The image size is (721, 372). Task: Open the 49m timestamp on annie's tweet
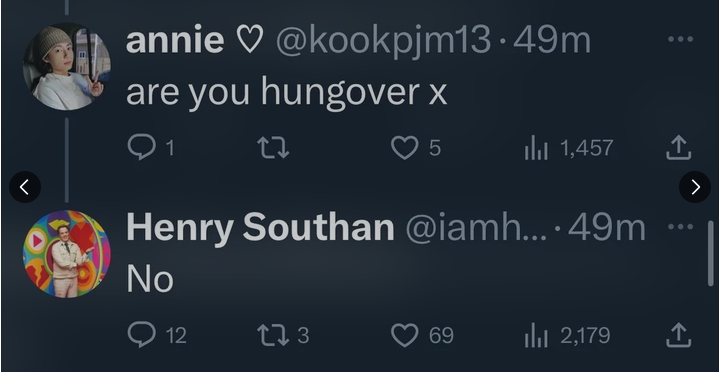coord(552,40)
